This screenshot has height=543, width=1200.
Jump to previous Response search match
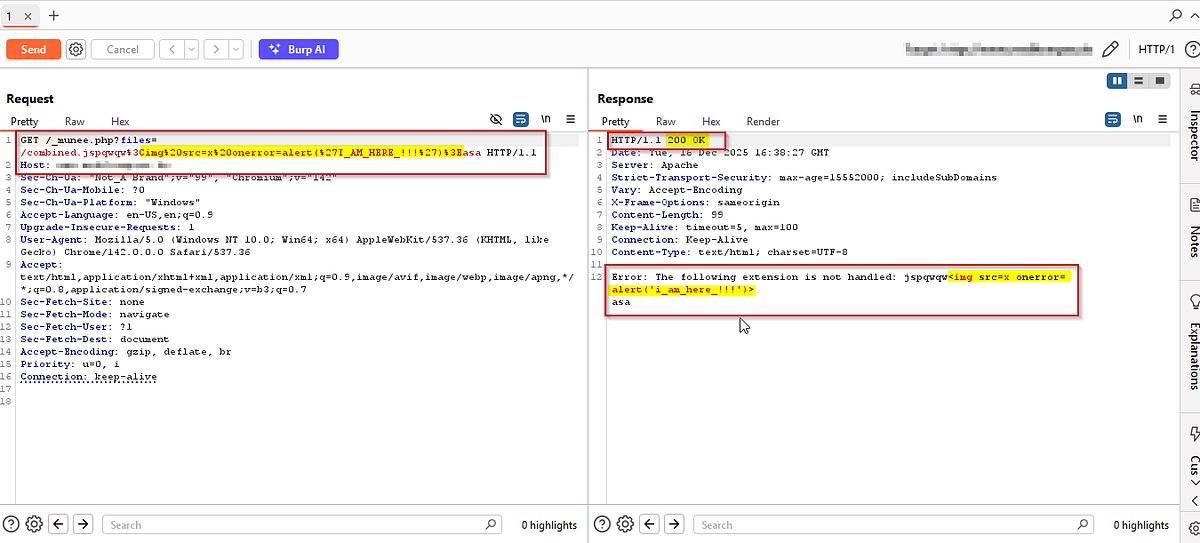click(651, 524)
